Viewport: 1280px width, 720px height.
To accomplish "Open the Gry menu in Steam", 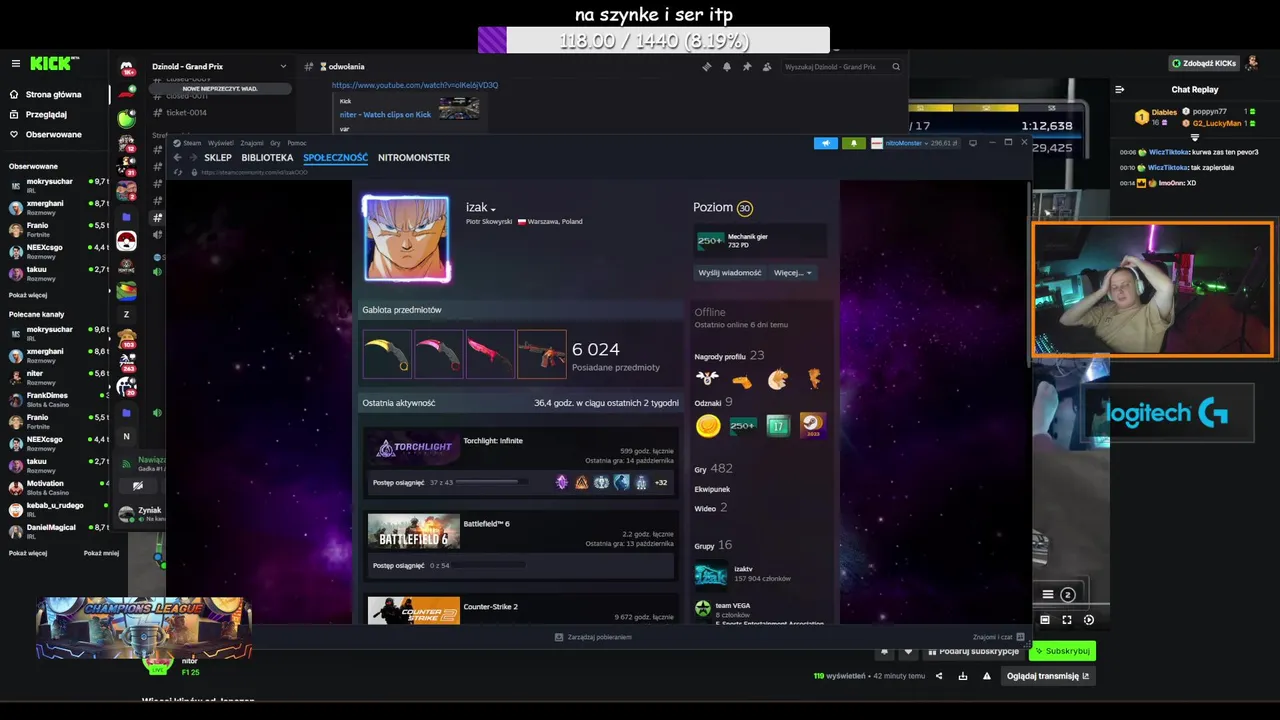I will coord(275,143).
